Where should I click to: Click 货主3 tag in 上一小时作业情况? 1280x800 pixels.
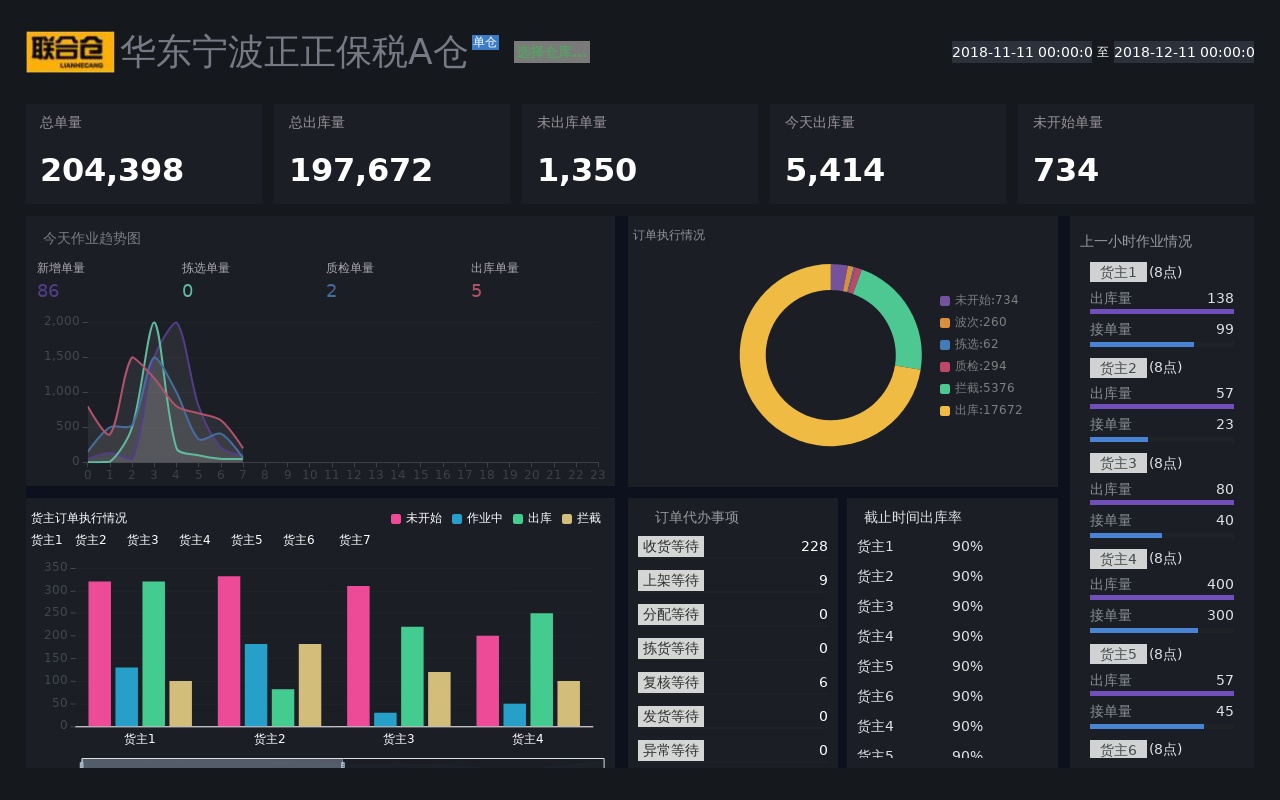point(1118,463)
